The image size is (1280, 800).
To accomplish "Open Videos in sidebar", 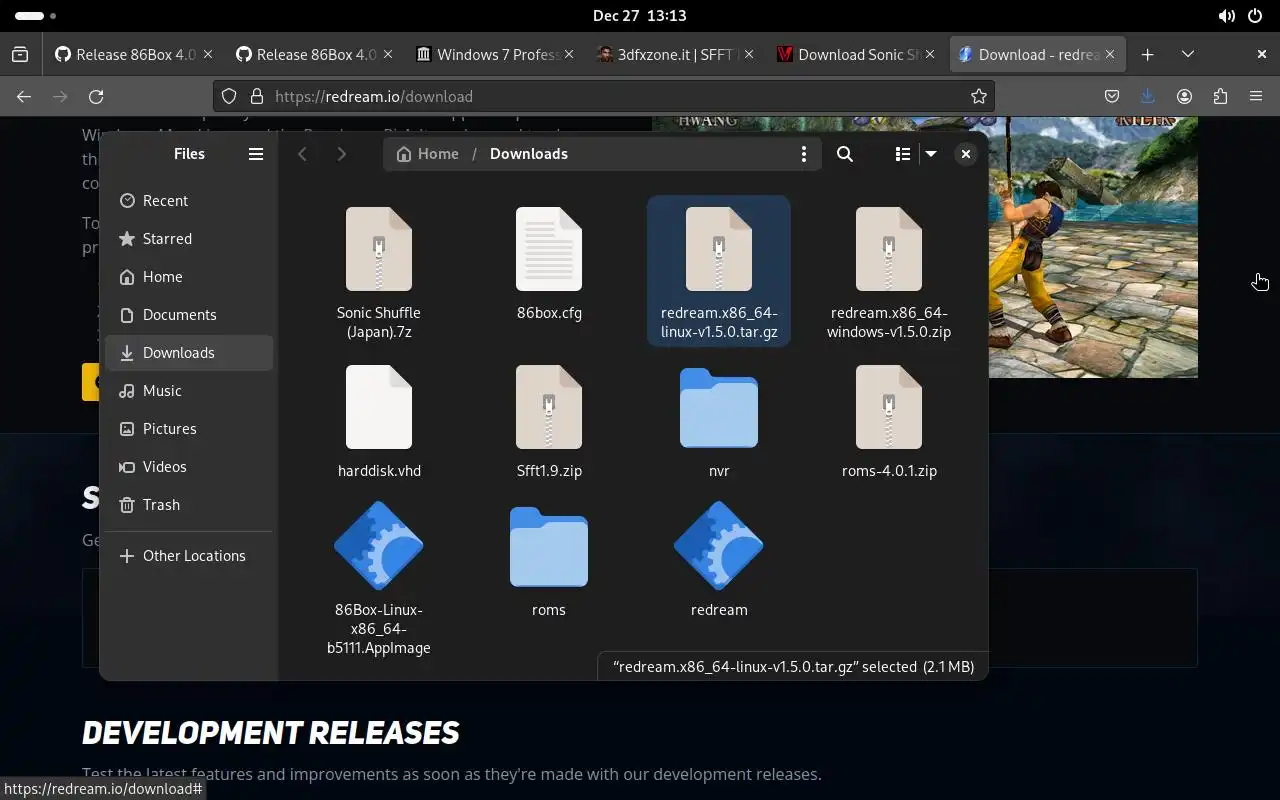I will pyautogui.click(x=188, y=467).
